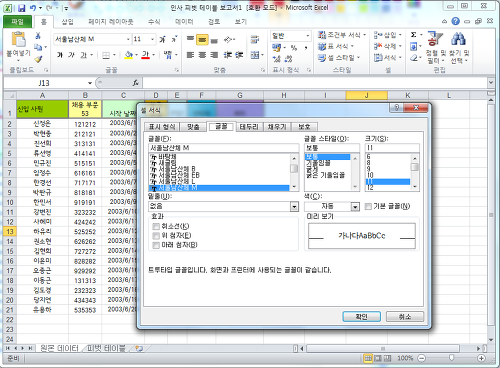Click the Paste clipboard icon
Viewport: 500px width, 368px height.
(x=18, y=39)
